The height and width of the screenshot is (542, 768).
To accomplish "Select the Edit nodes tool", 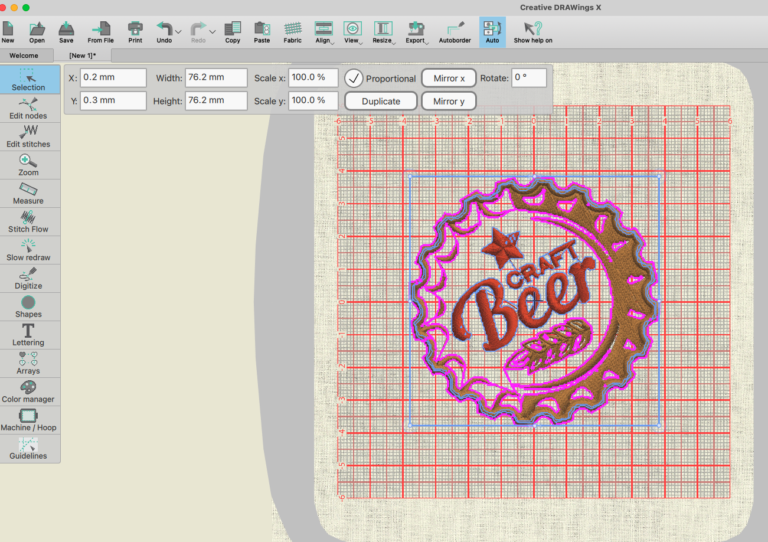I will 29,108.
